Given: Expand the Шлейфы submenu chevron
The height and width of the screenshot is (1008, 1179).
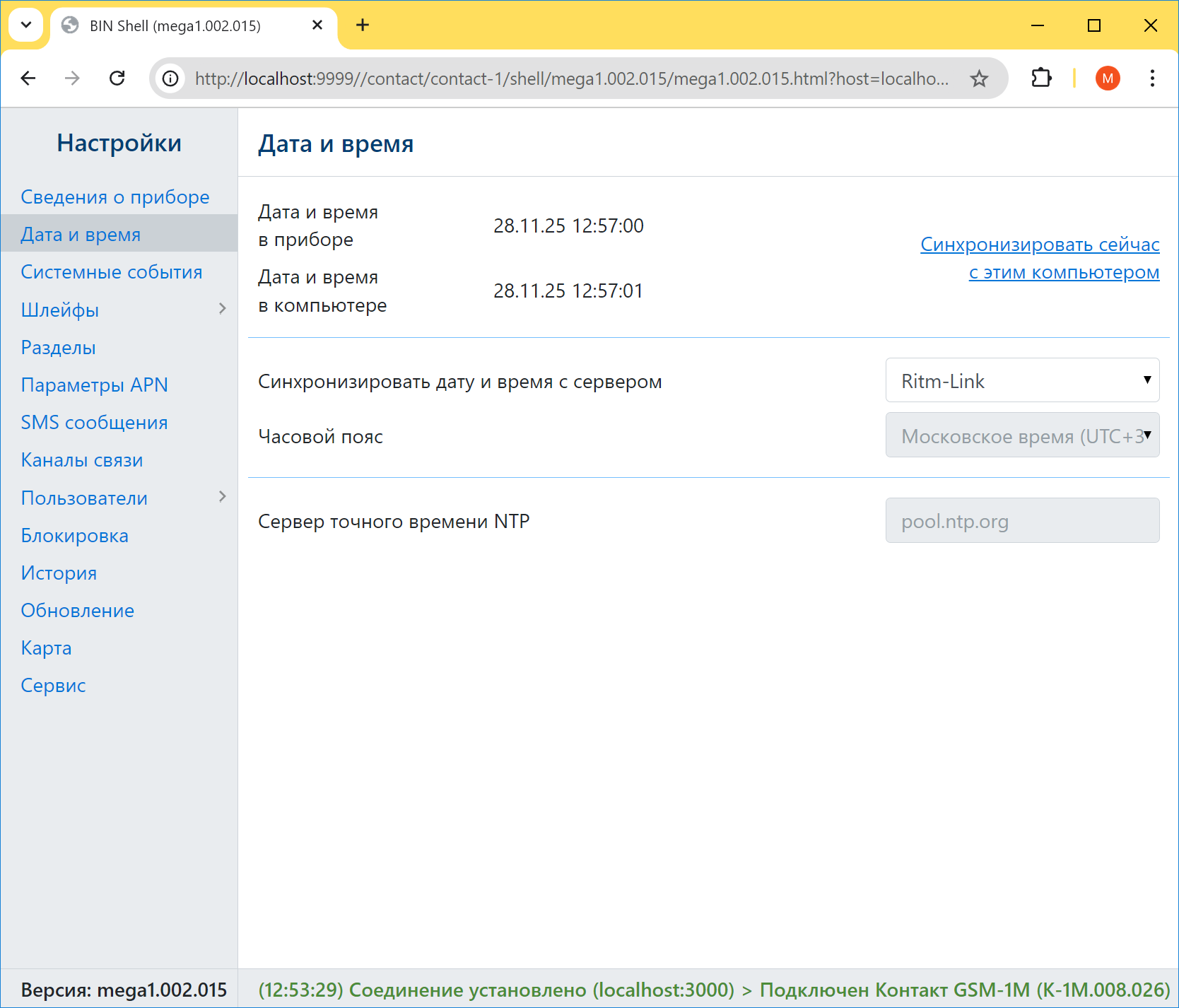Looking at the screenshot, I should coord(223,309).
